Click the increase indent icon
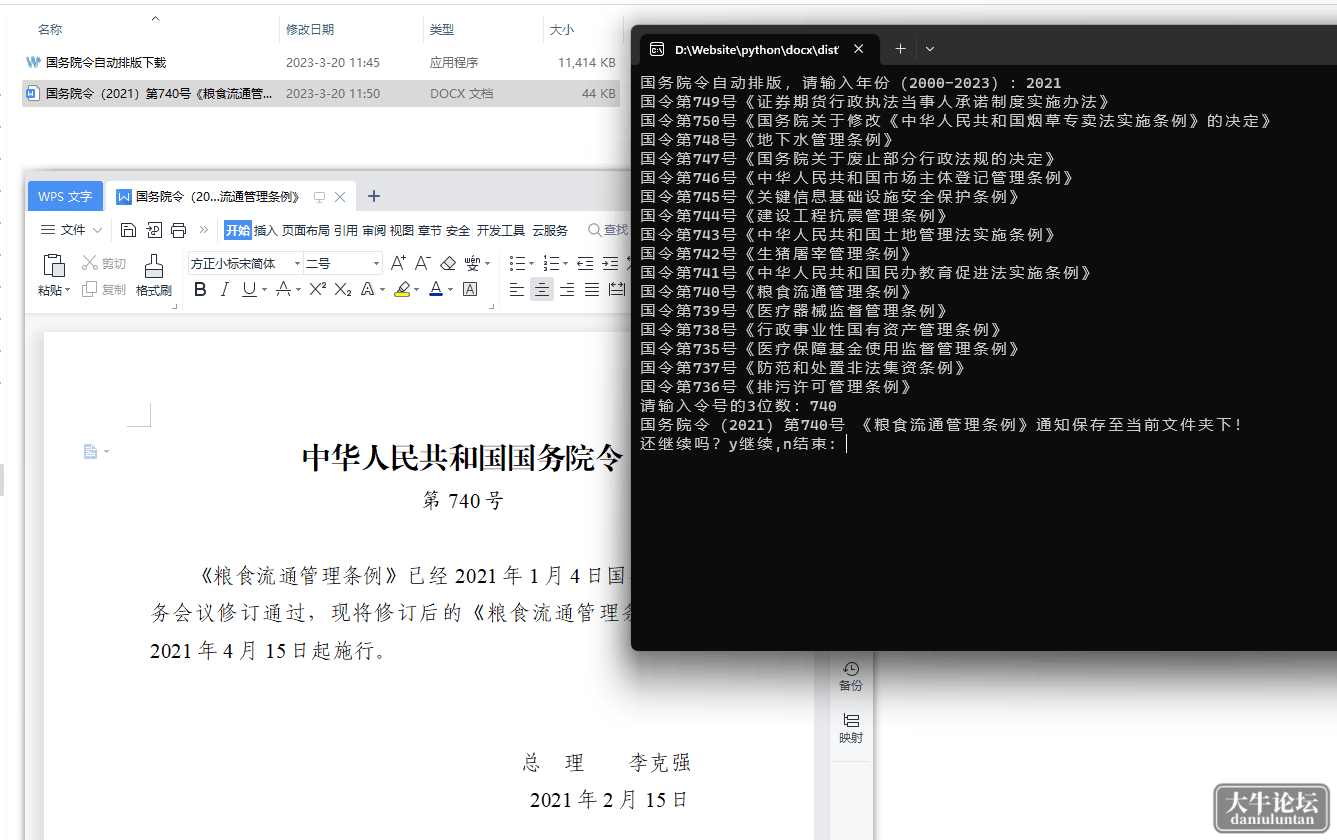Image resolution: width=1337 pixels, height=840 pixels. pyautogui.click(x=610, y=263)
